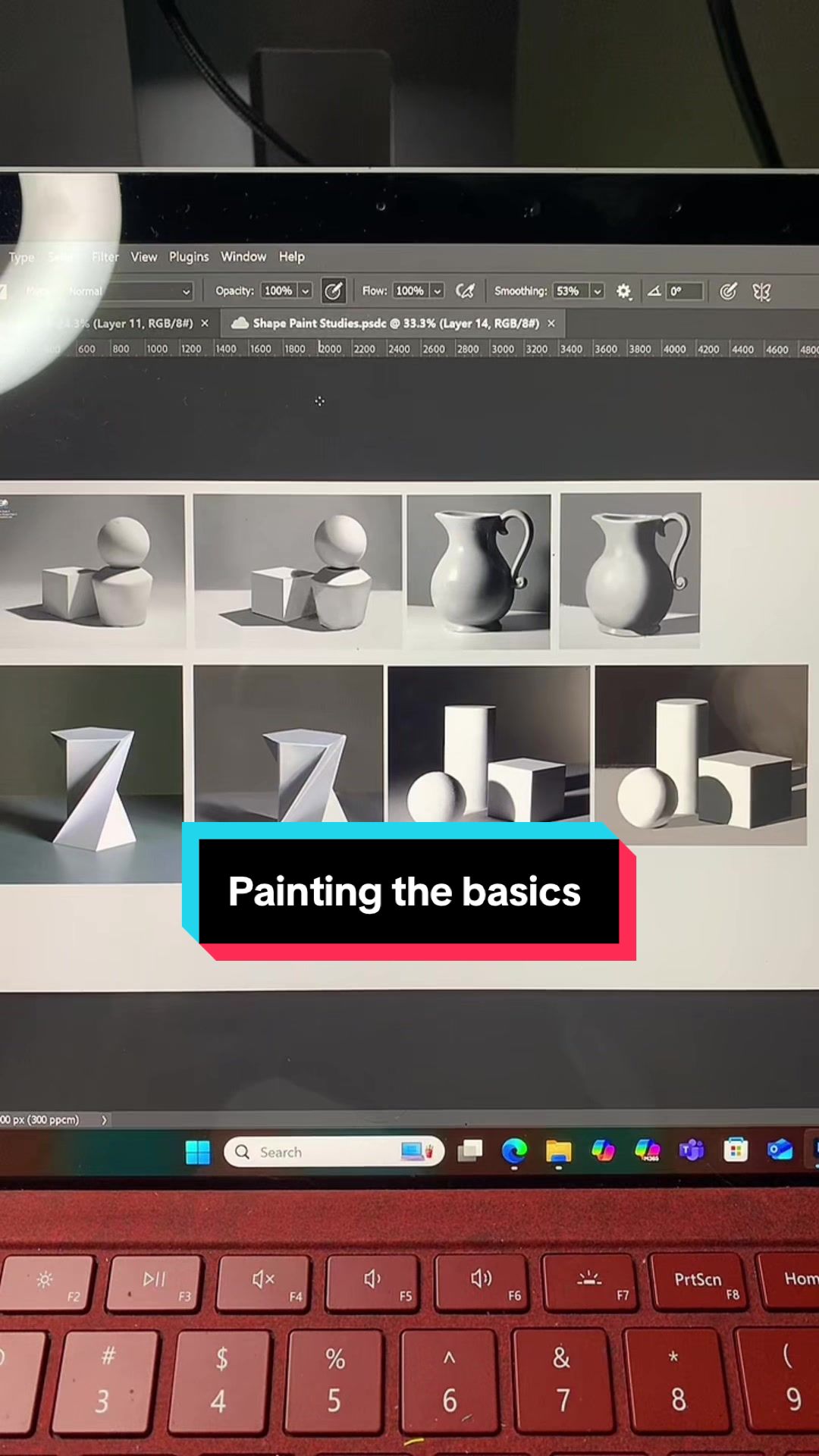Open the View menu

point(144,257)
